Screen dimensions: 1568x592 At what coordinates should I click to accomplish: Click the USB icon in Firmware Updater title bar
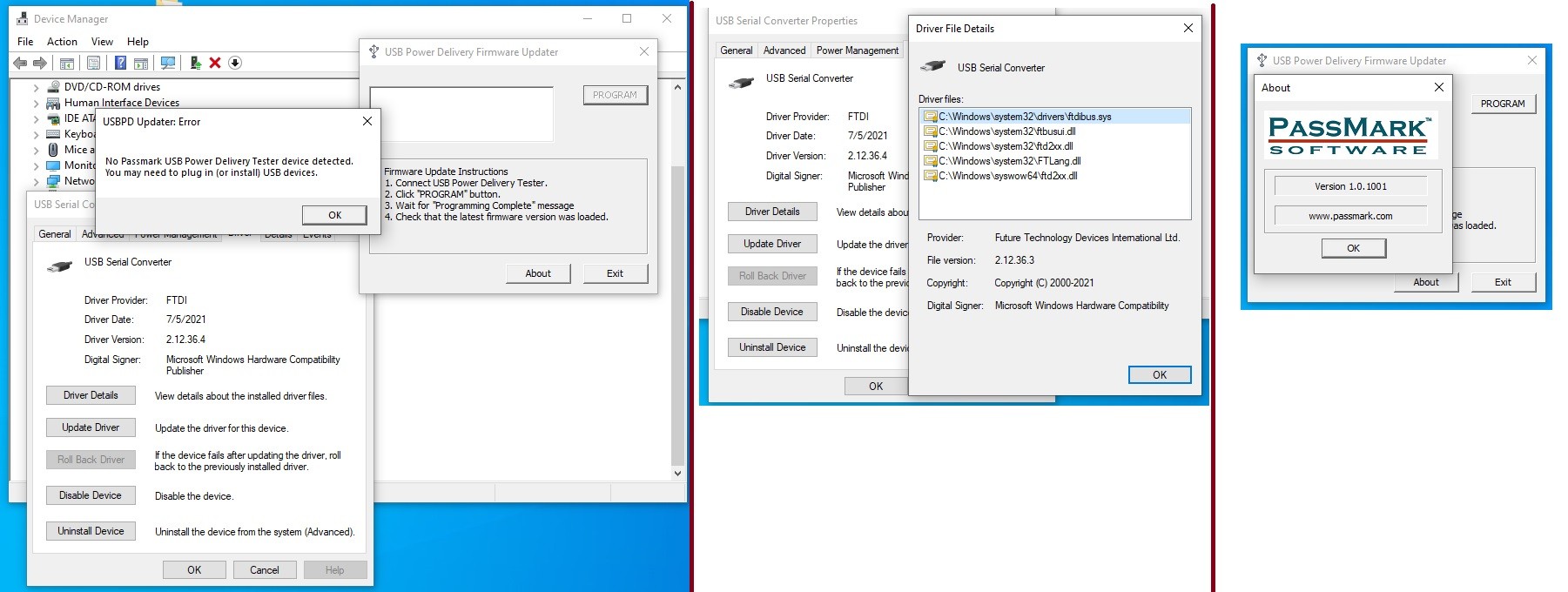click(373, 52)
